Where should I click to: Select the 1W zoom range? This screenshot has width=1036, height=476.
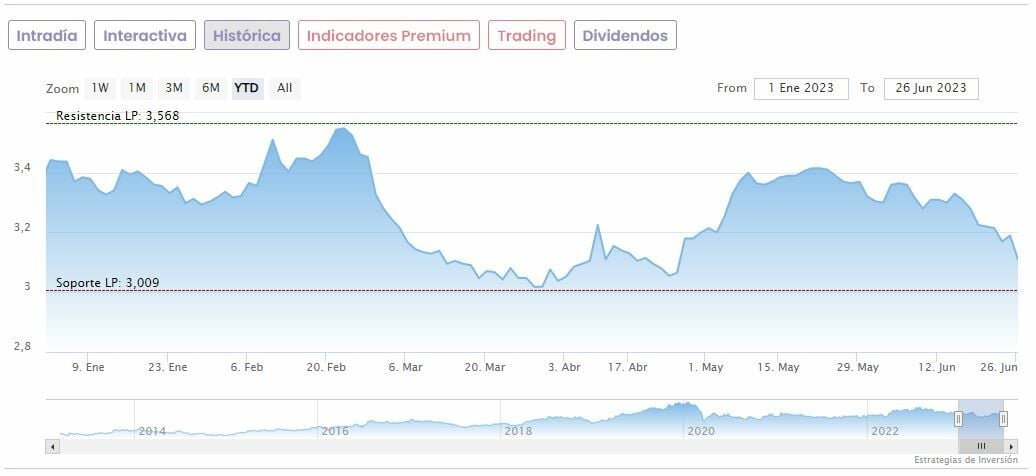[x=100, y=88]
